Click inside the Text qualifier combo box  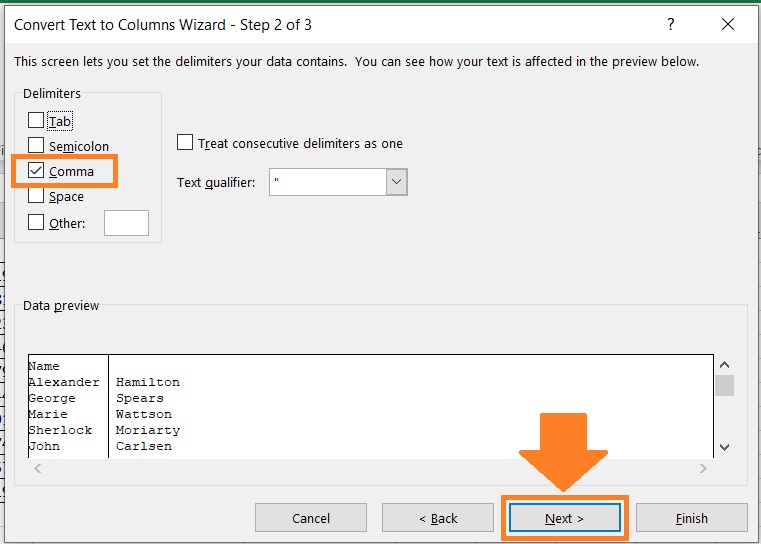tap(328, 182)
